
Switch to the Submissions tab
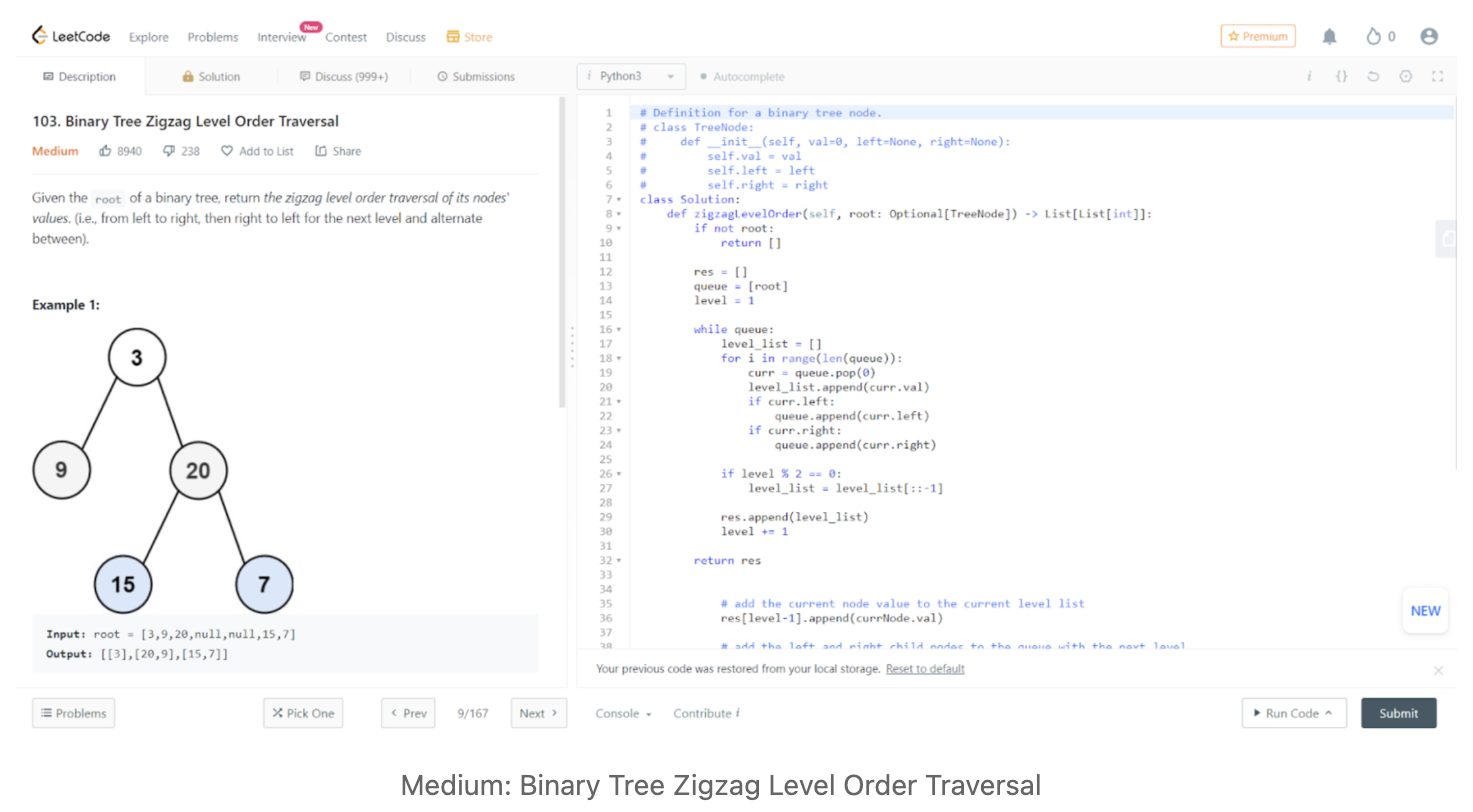pyautogui.click(x=476, y=76)
